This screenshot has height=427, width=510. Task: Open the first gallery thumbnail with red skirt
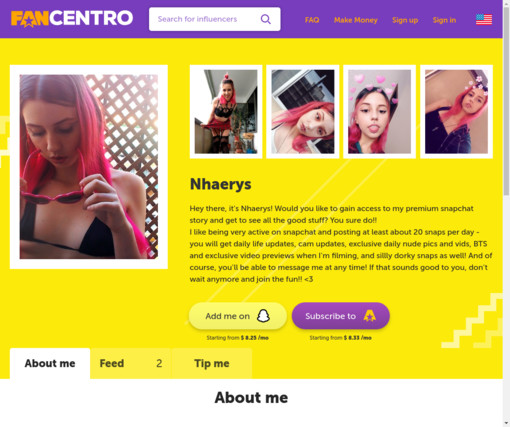(x=226, y=112)
